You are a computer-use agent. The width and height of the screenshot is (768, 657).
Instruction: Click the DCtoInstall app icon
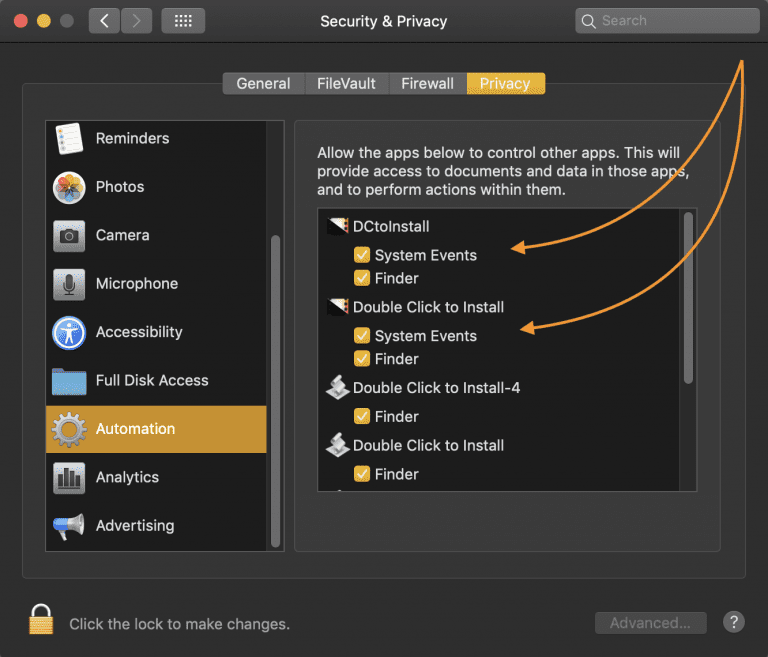coord(338,226)
